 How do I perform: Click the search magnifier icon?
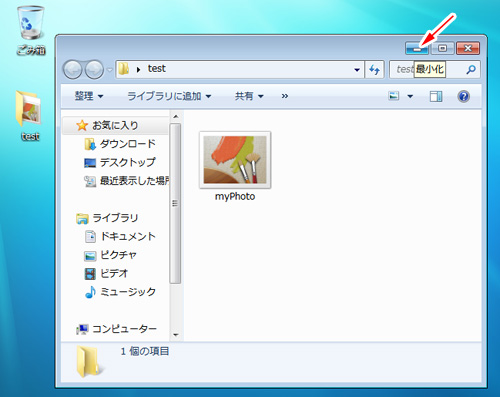pyautogui.click(x=471, y=70)
